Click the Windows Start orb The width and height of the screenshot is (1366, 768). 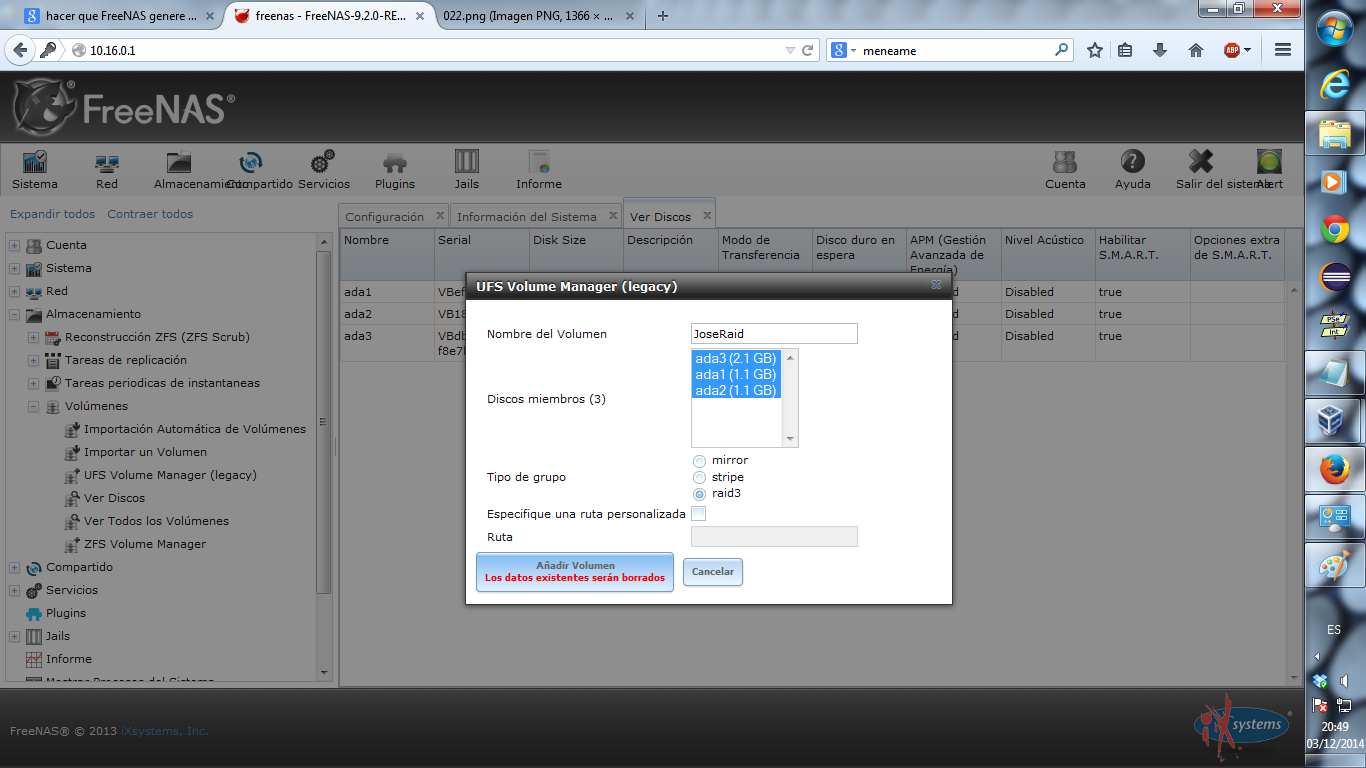pyautogui.click(x=1335, y=29)
